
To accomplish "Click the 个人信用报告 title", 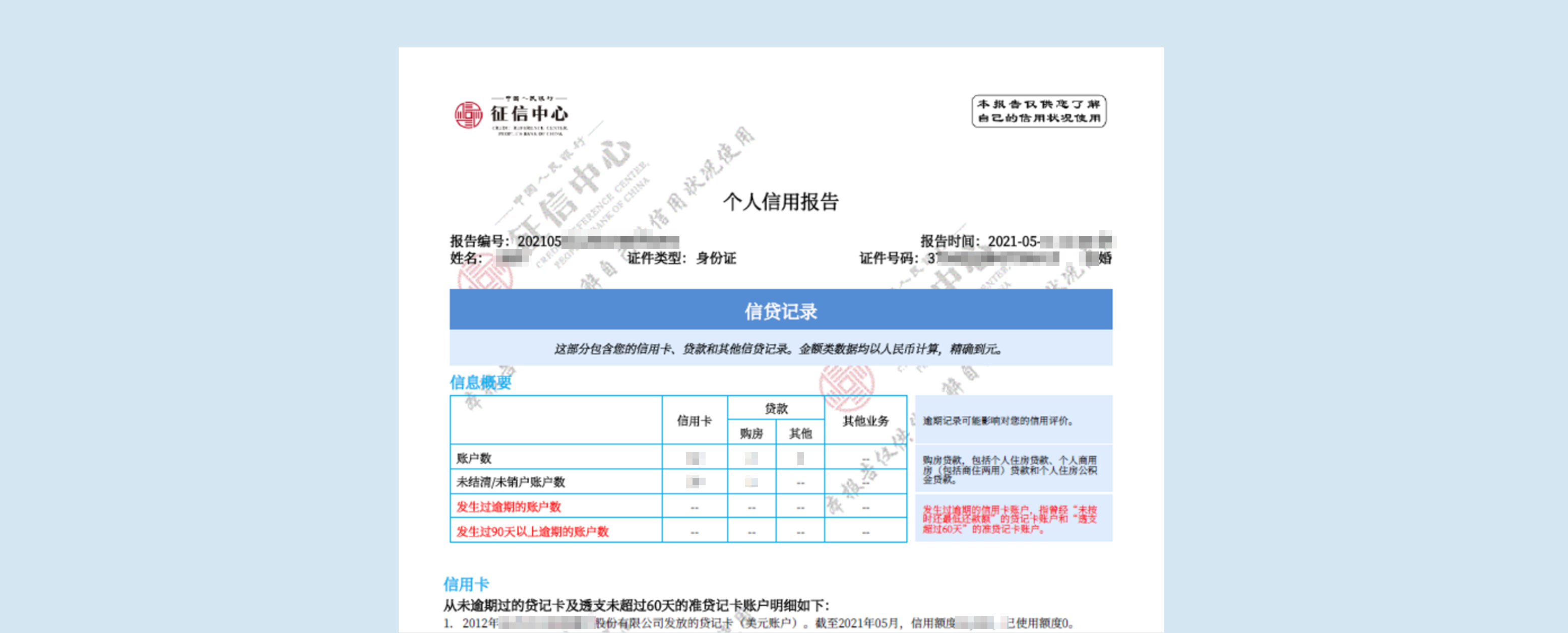I will click(780, 202).
